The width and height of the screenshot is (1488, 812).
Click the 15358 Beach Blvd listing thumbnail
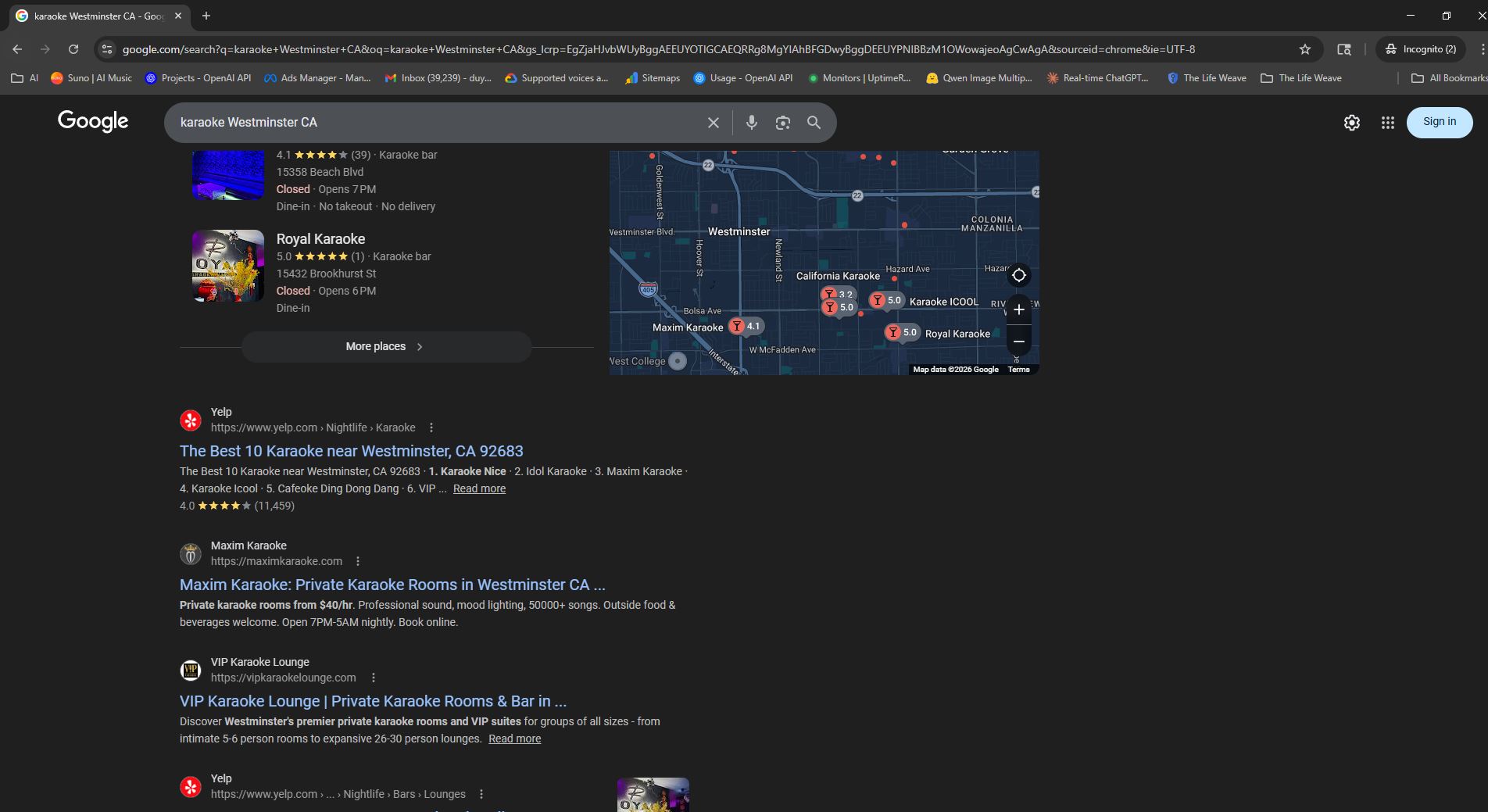click(x=228, y=175)
